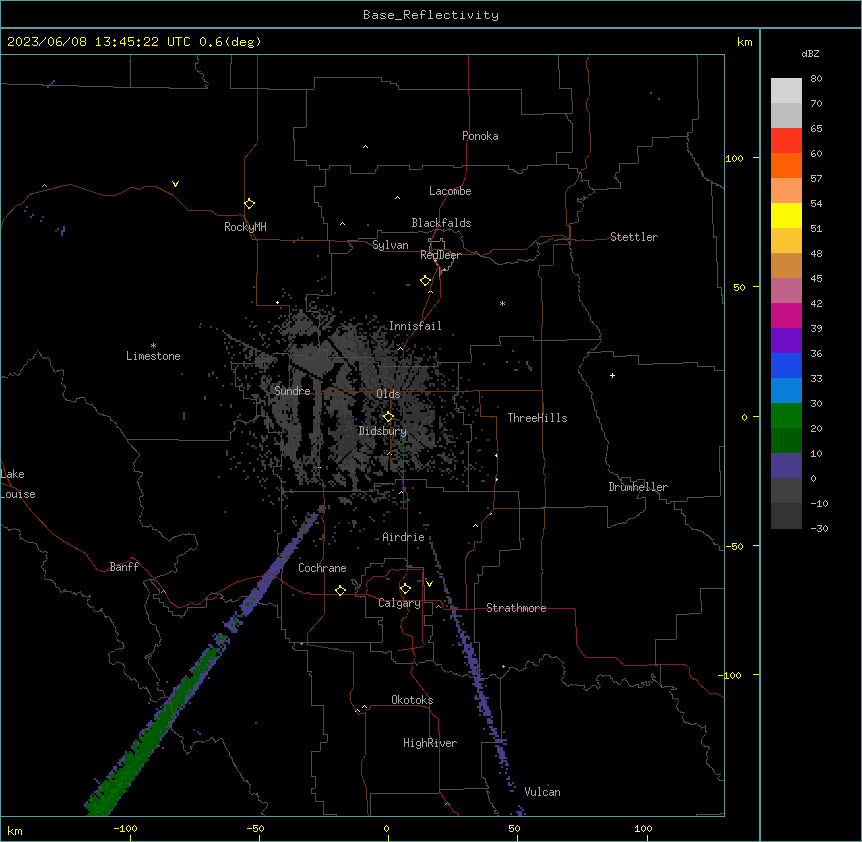Click the Base_Reflectivity title text
The image size is (862, 842).
click(431, 15)
